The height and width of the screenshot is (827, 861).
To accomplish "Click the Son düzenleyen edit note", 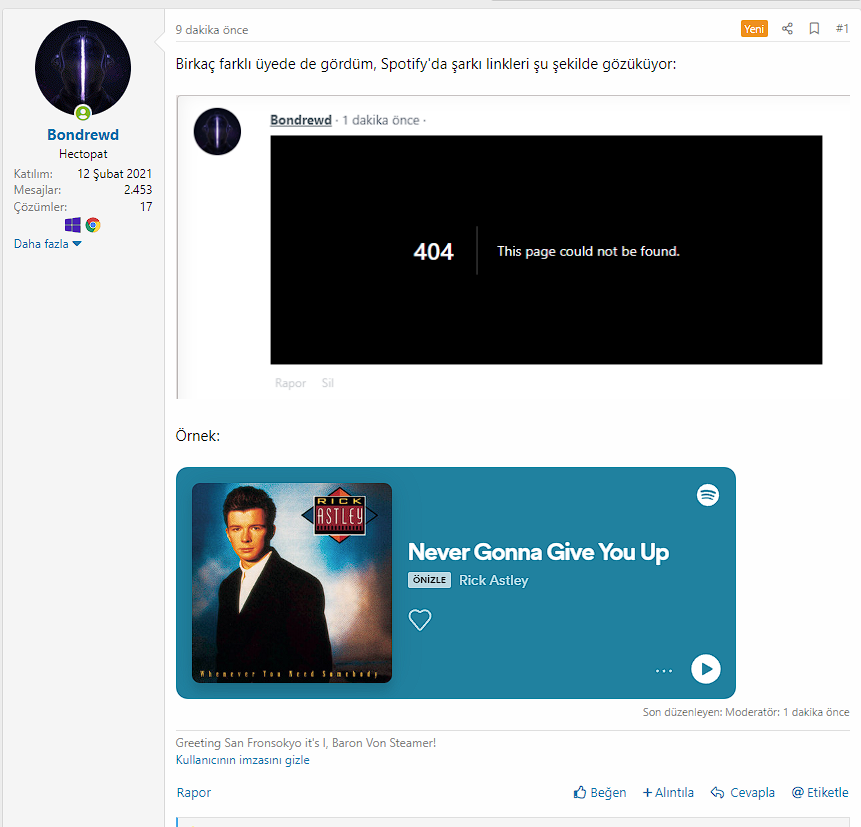I will tap(746, 712).
